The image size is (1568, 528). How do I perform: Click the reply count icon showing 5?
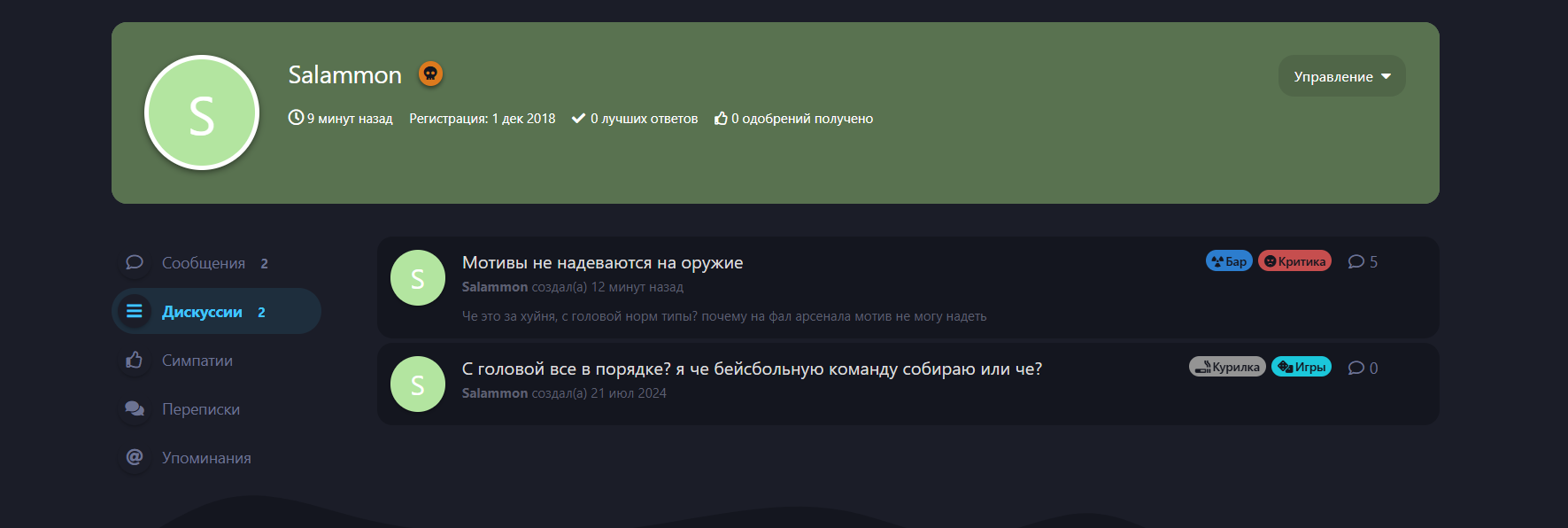point(1356,261)
